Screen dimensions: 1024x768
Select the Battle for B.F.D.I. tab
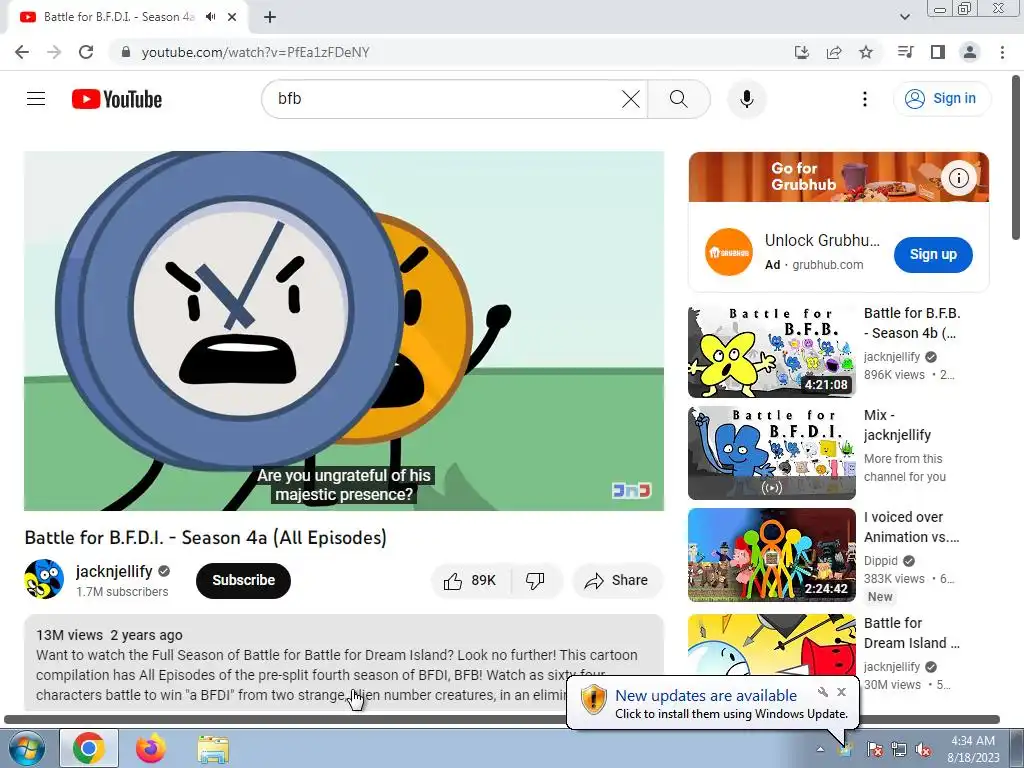tap(119, 17)
